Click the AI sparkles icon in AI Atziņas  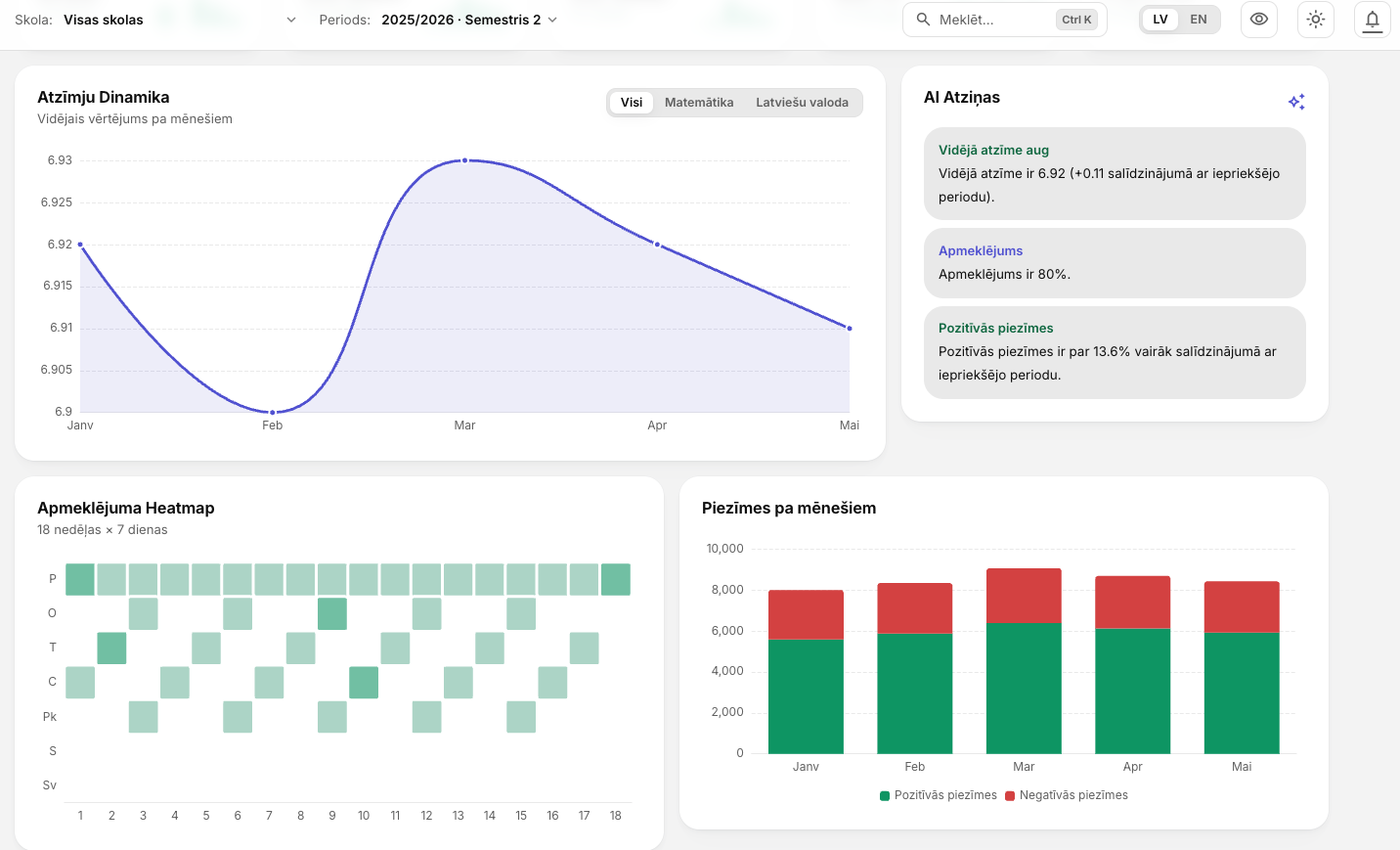click(x=1296, y=102)
